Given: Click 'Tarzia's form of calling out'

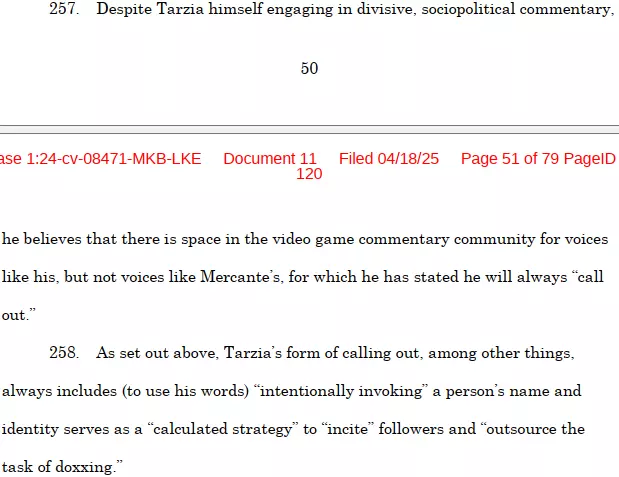Looking at the screenshot, I should pyautogui.click(x=321, y=352).
